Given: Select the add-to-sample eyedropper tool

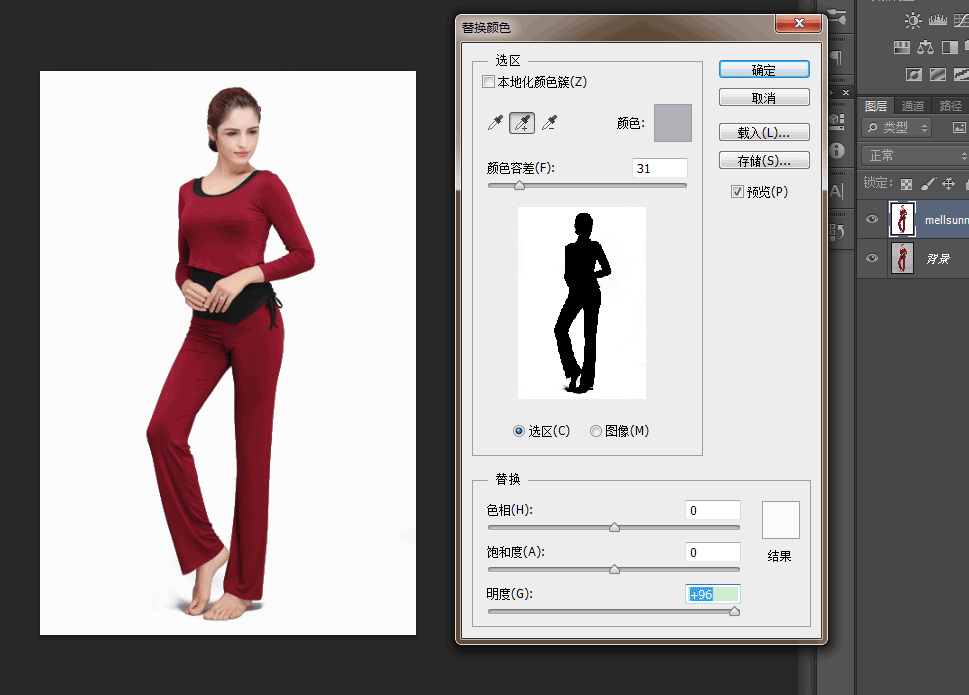Looking at the screenshot, I should pos(522,123).
